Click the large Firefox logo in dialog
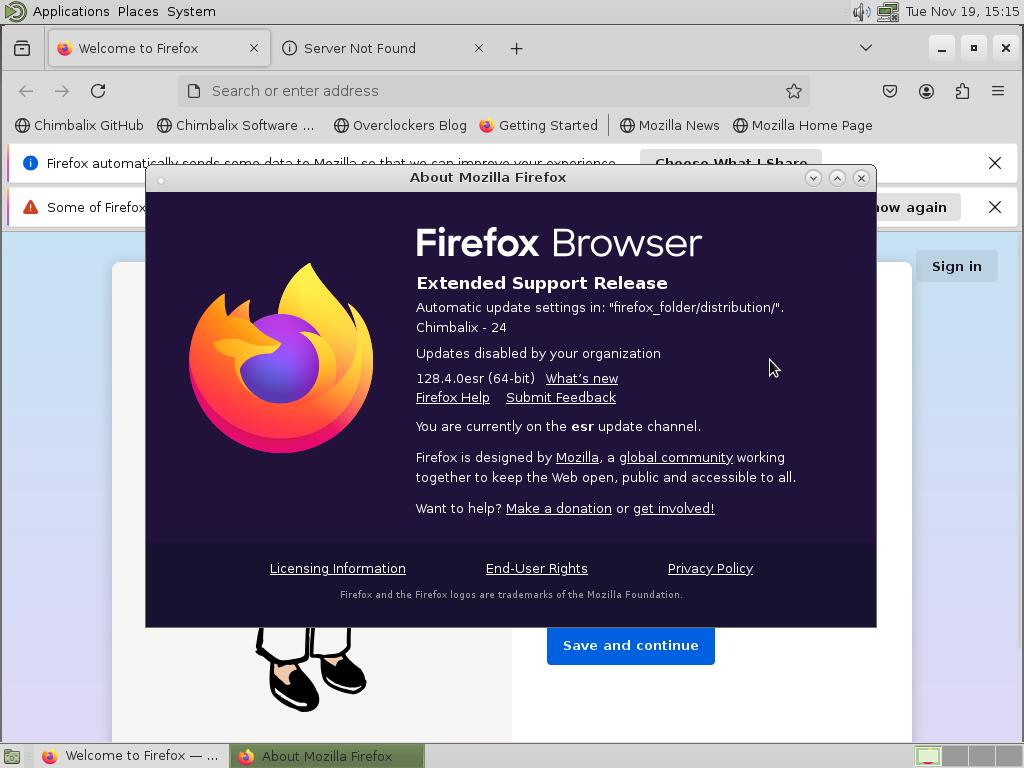The image size is (1024, 768). coord(281,358)
